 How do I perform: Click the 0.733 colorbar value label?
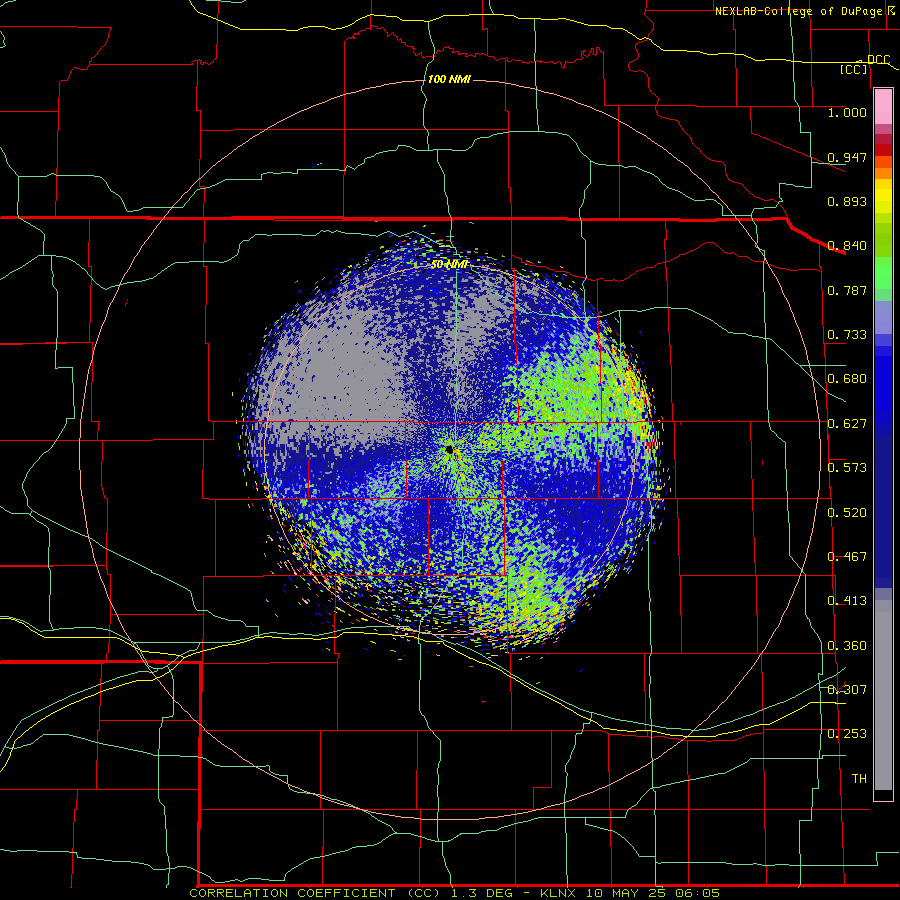pos(847,335)
